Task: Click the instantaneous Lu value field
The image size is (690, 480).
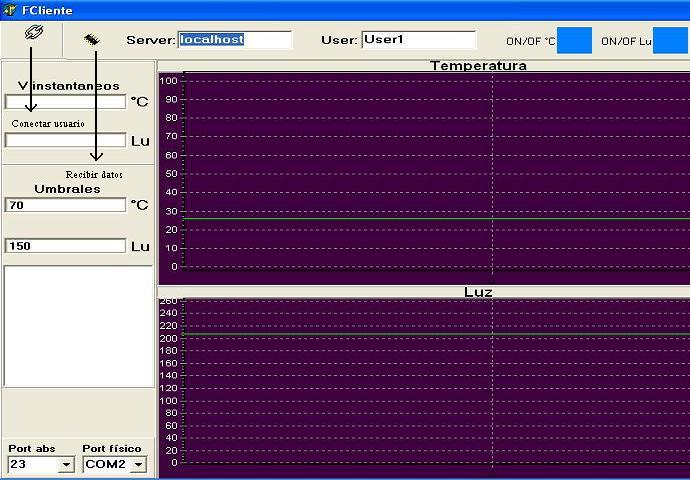Action: pos(65,140)
